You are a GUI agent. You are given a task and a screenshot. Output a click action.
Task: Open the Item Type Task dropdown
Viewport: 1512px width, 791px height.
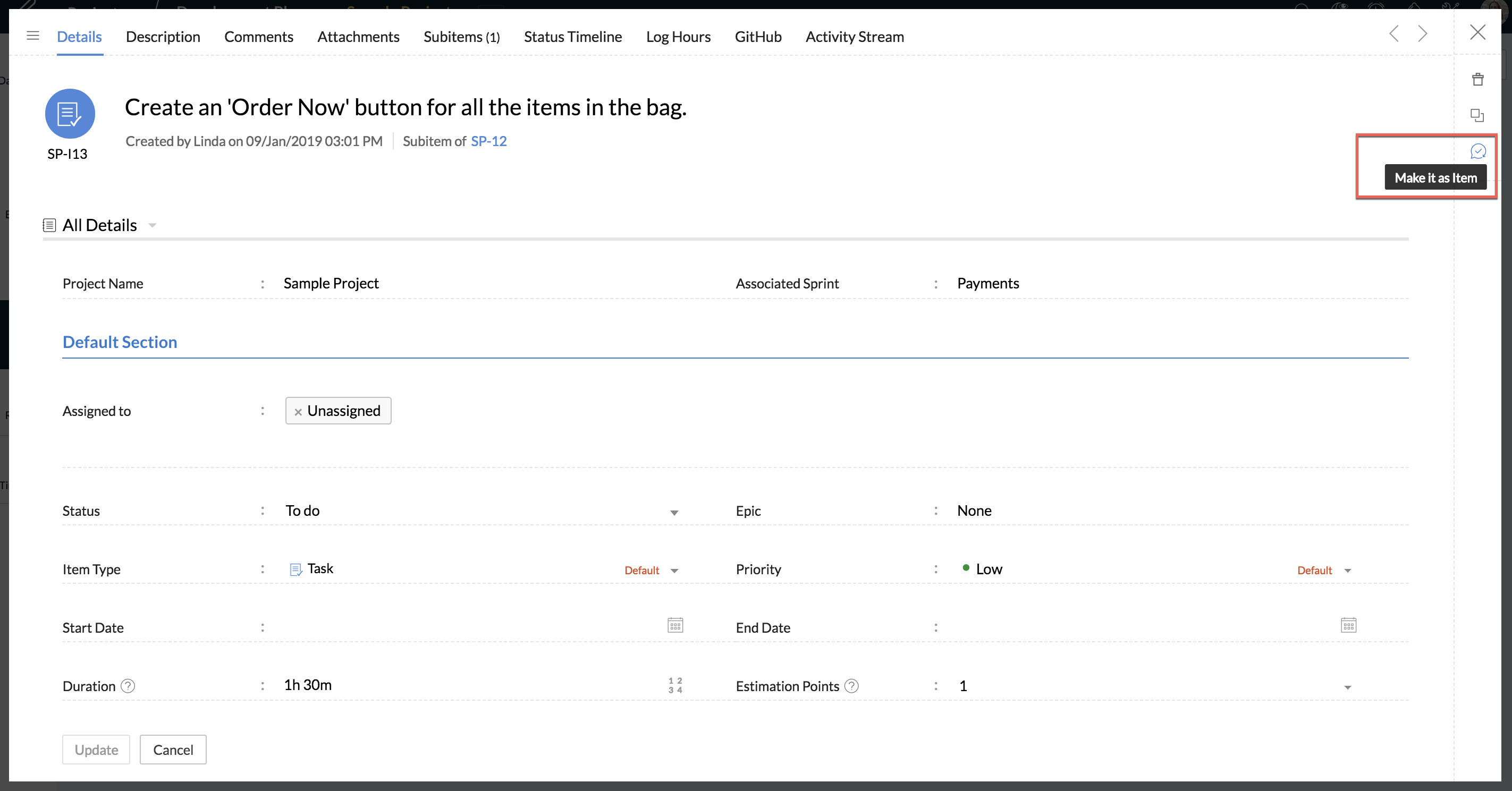(674, 571)
